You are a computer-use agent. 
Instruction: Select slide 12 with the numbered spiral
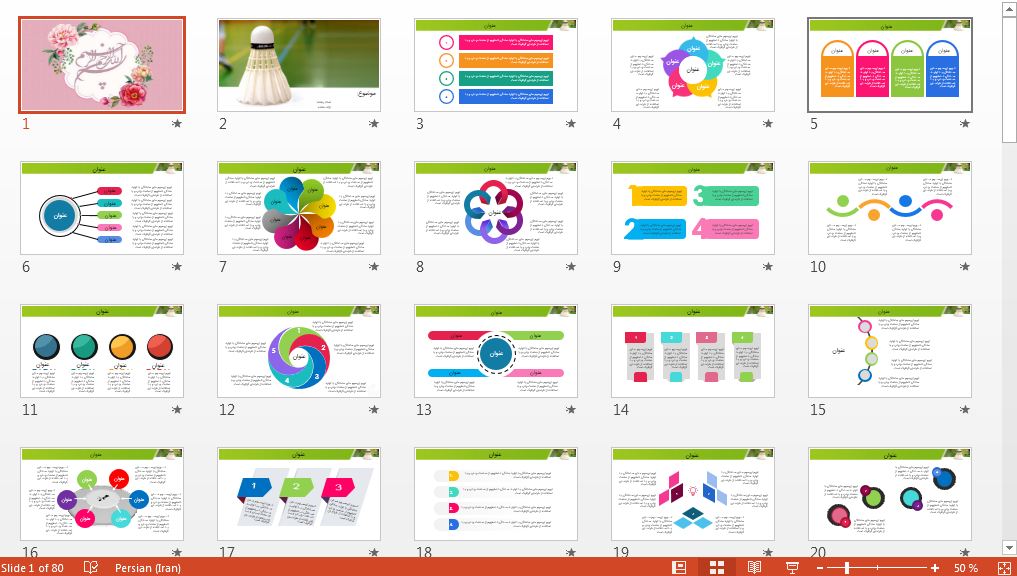pos(299,351)
